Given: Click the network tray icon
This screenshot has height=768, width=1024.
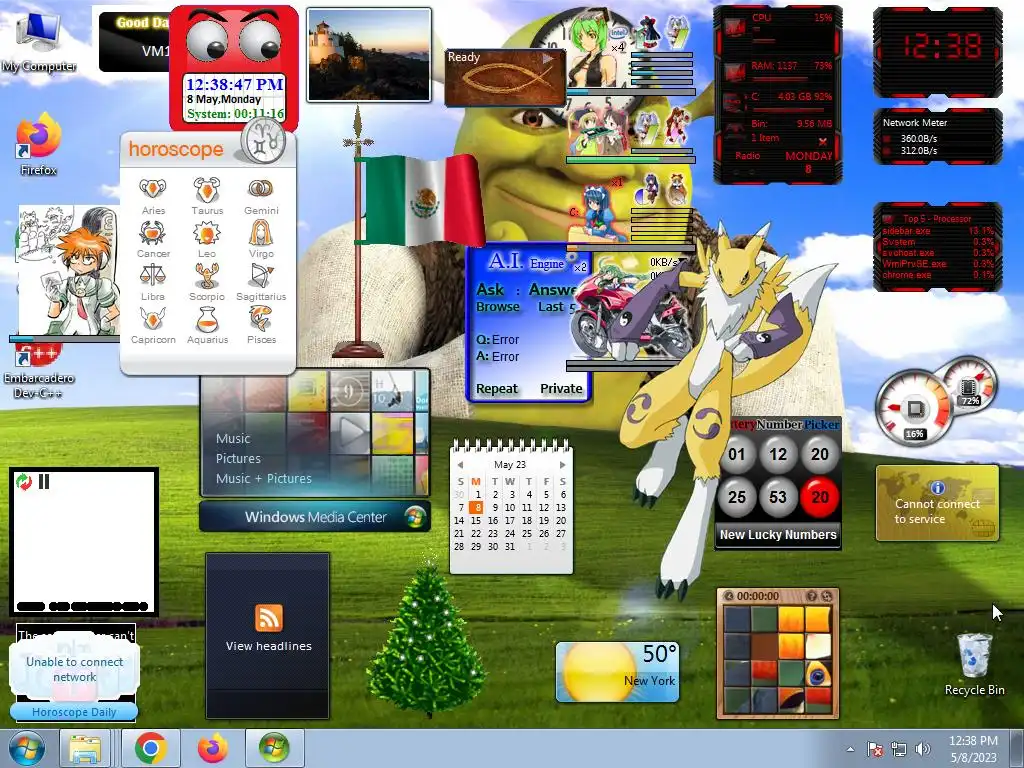Looking at the screenshot, I should (899, 749).
